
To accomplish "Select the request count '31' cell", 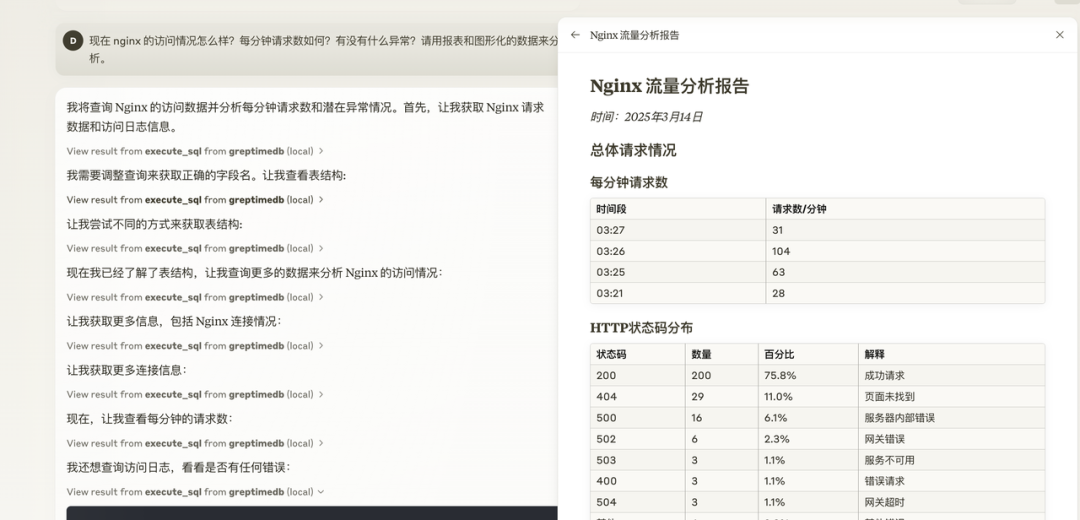I will (905, 230).
